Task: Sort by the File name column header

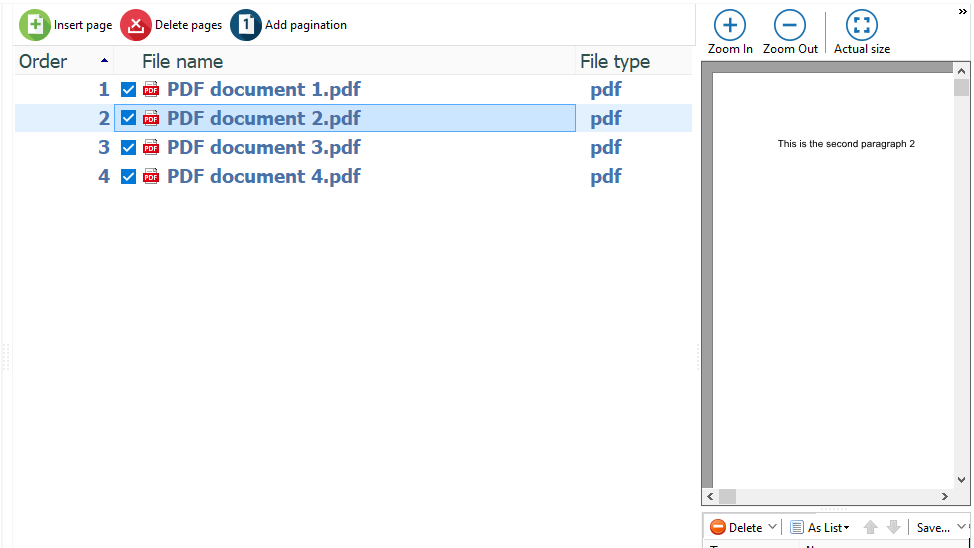Action: 182,62
